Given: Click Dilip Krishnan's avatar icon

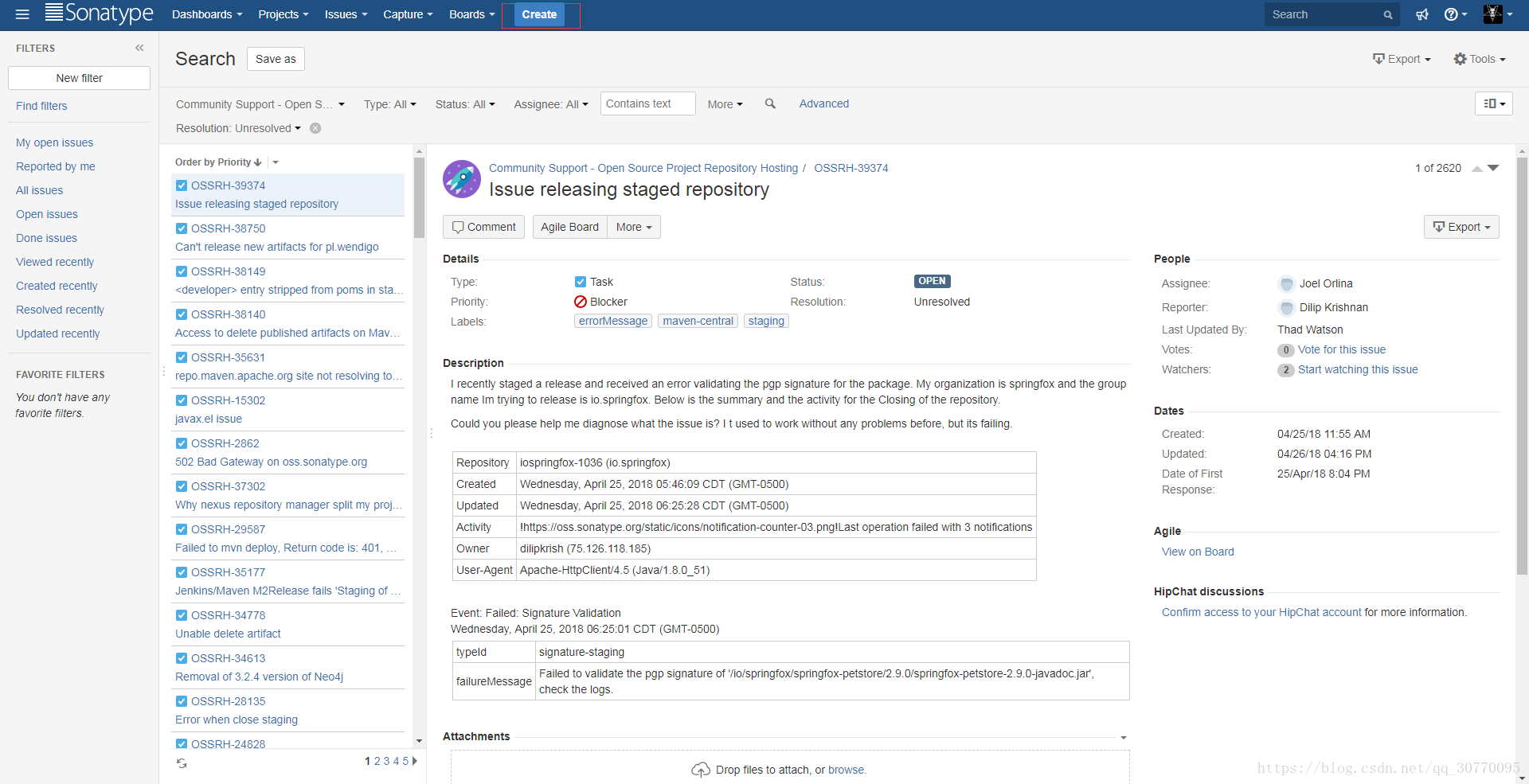Looking at the screenshot, I should click(x=1286, y=307).
